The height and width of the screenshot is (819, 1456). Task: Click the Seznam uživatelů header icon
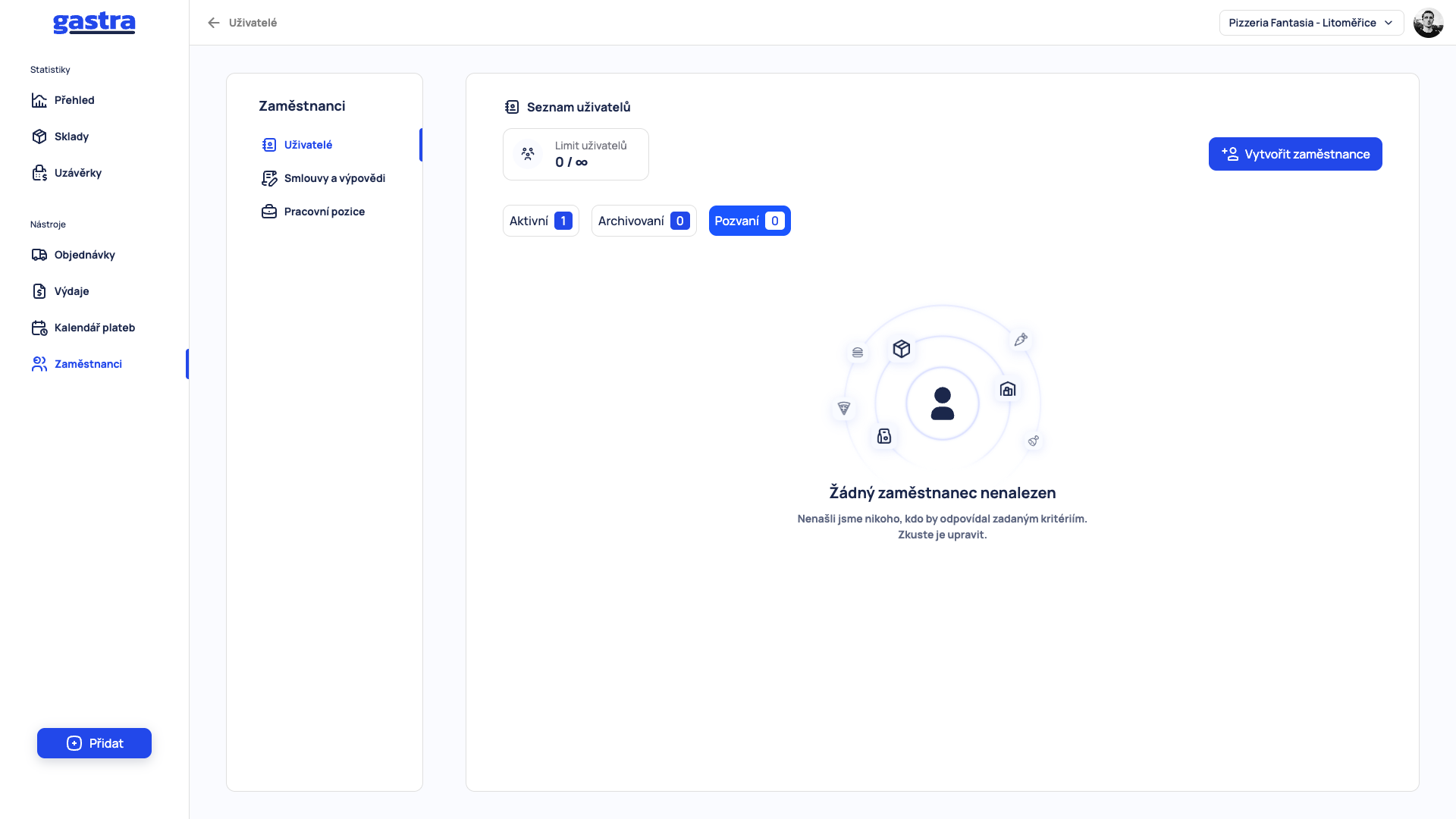(512, 107)
